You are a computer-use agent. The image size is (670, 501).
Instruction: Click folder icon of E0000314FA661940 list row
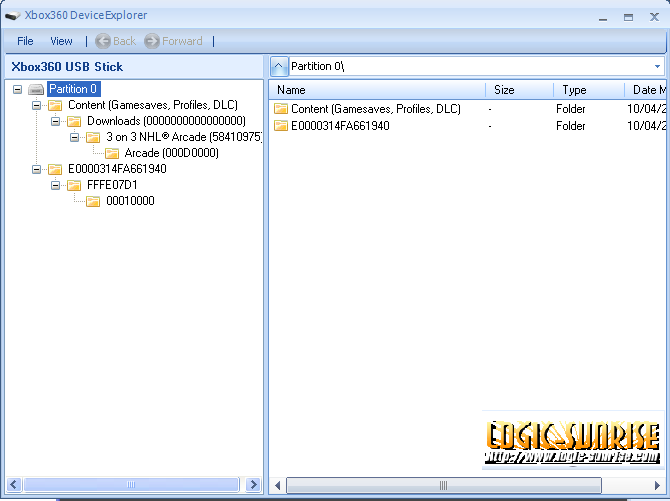point(281,126)
